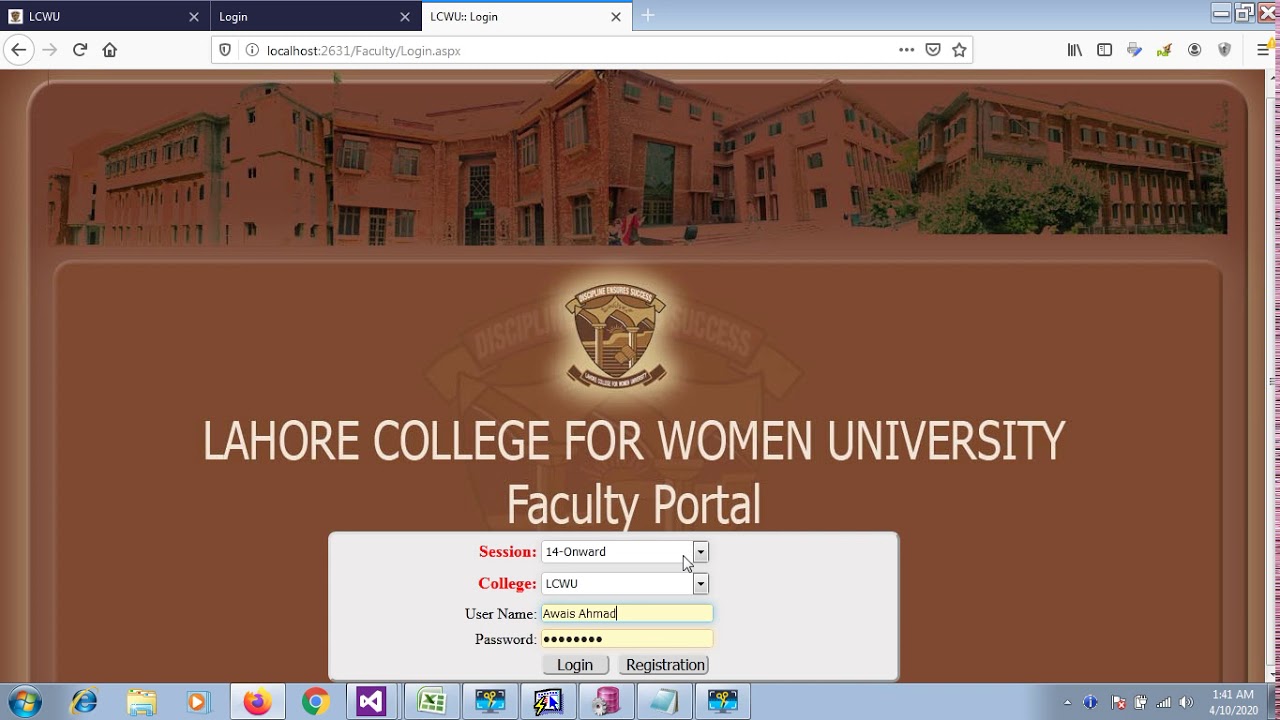Open Windows Media Player from the taskbar
This screenshot has height=720, width=1280.
click(x=198, y=702)
